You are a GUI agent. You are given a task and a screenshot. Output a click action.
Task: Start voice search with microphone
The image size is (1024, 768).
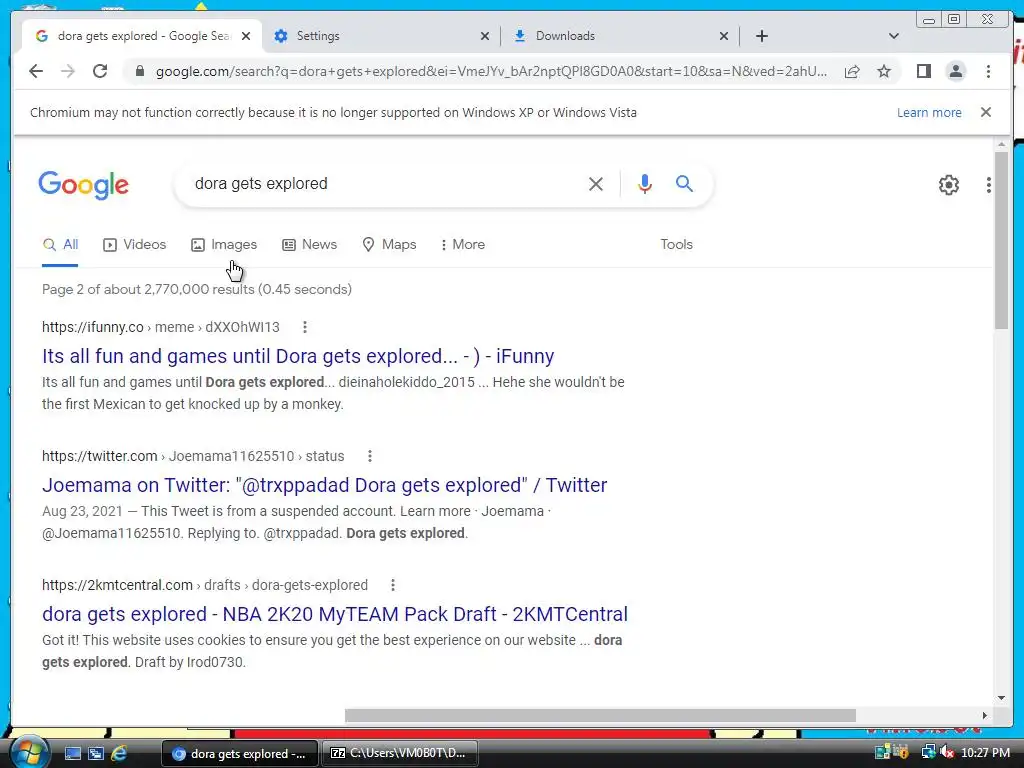coord(645,184)
